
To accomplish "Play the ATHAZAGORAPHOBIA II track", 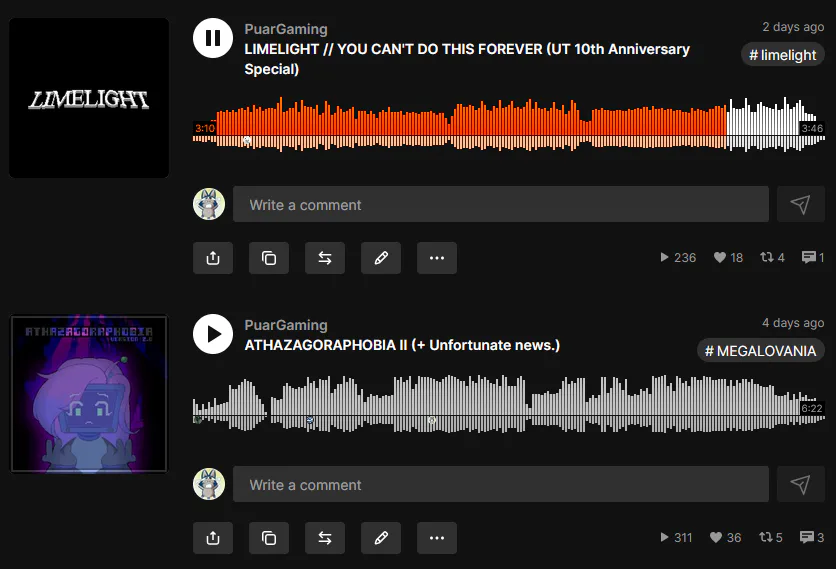I will coord(213,334).
